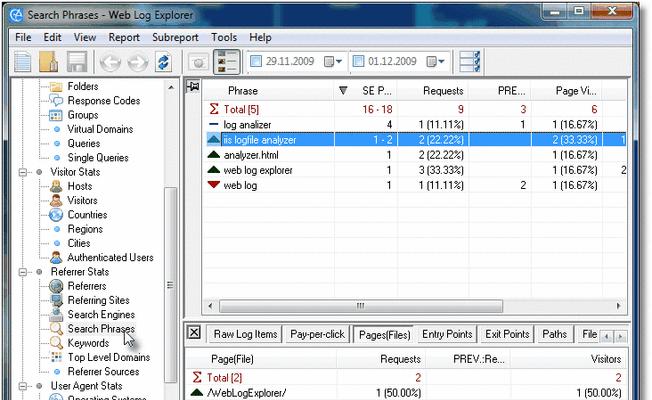Switch to the Paths tab
Image resolution: width=652 pixels, height=400 pixels.
[x=554, y=334]
